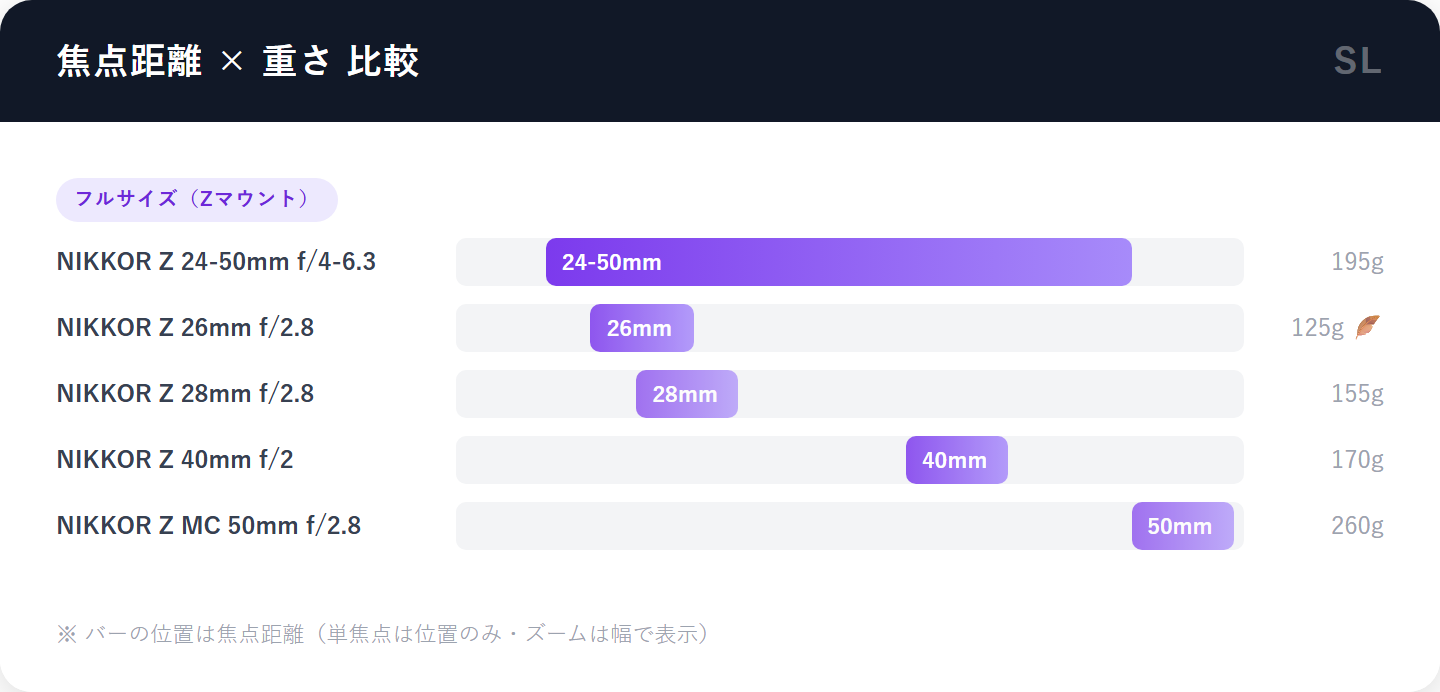The image size is (1440, 692).
Task: Click the 155g weight value
Action: (x=1357, y=394)
